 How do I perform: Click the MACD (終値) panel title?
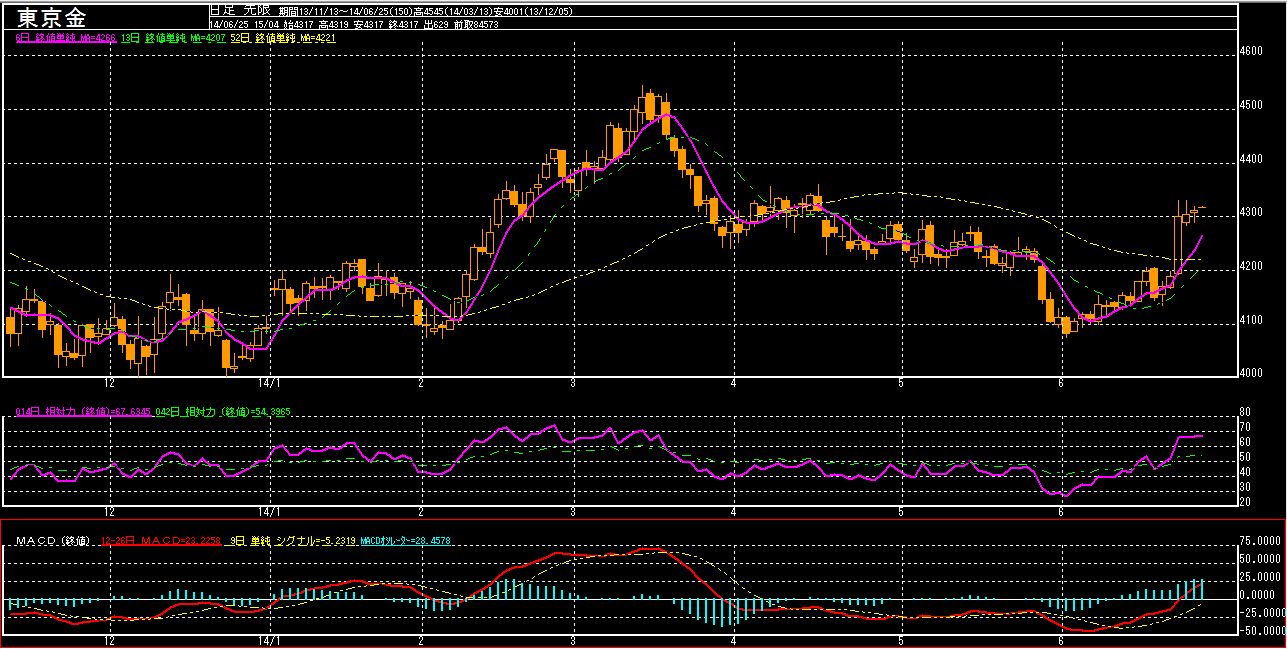55,541
